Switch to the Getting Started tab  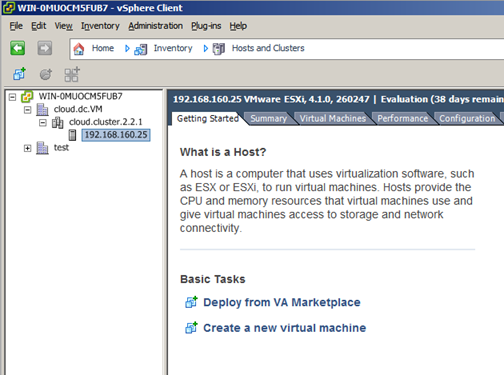tap(208, 118)
